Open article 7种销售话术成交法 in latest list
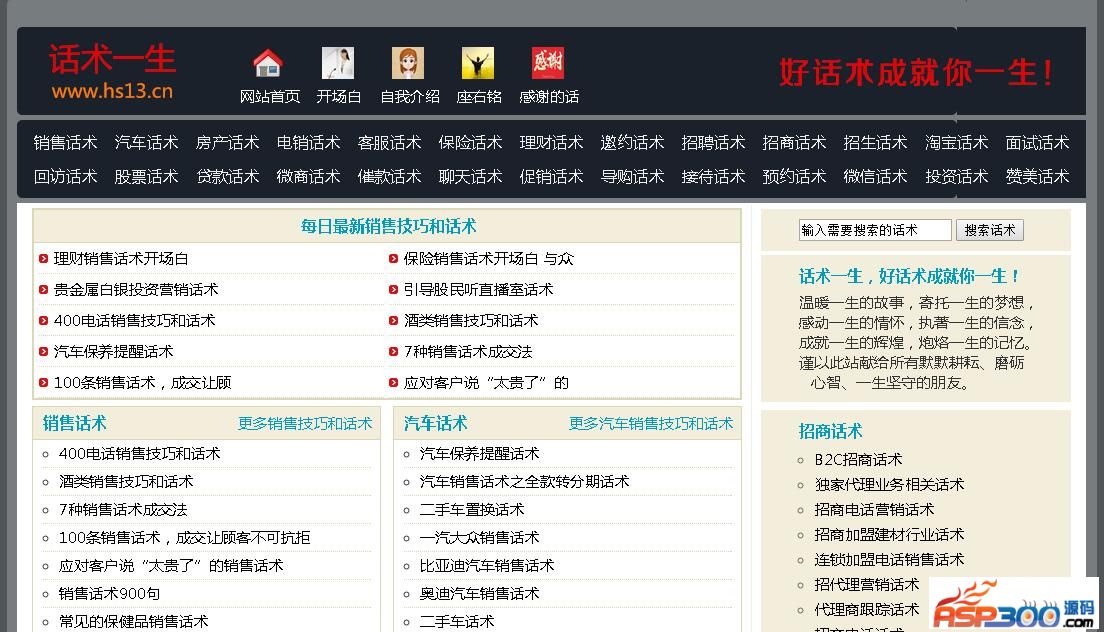 click(467, 352)
